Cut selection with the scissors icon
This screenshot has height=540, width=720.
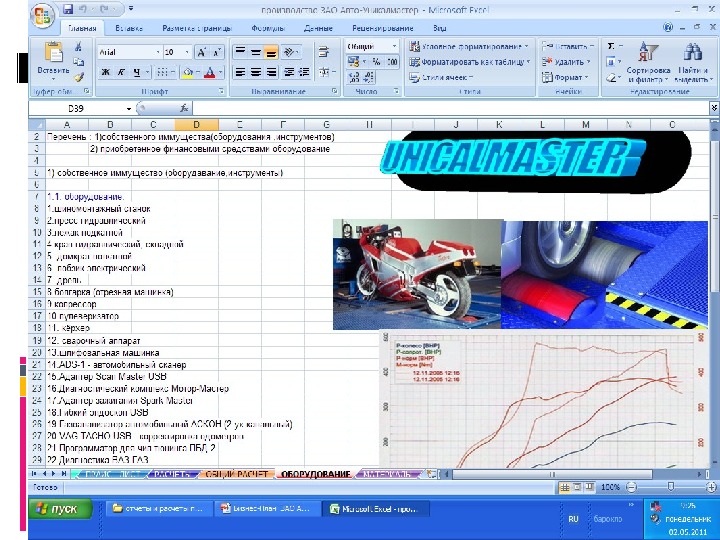[79, 46]
